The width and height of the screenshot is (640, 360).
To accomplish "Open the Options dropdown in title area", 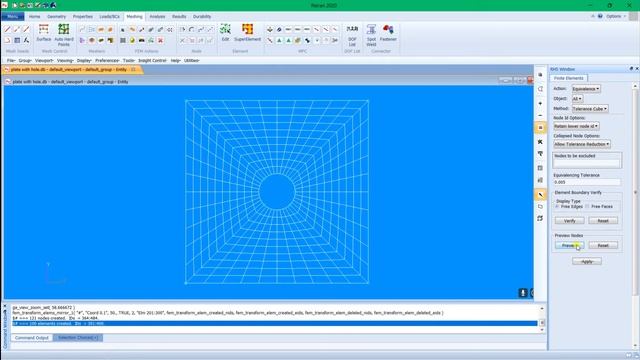I will pyautogui.click(x=616, y=16).
